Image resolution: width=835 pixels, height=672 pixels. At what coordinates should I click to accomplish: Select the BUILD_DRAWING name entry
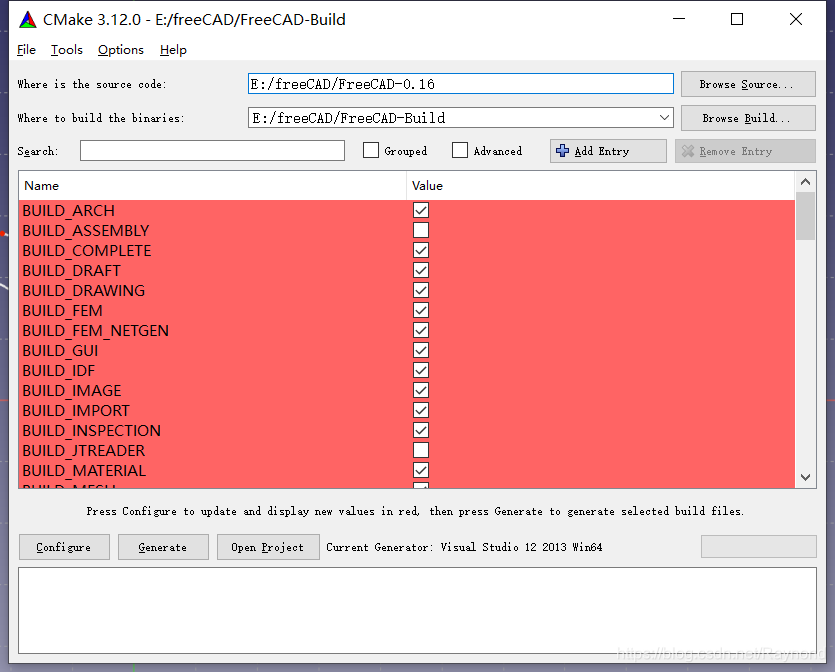pos(84,291)
